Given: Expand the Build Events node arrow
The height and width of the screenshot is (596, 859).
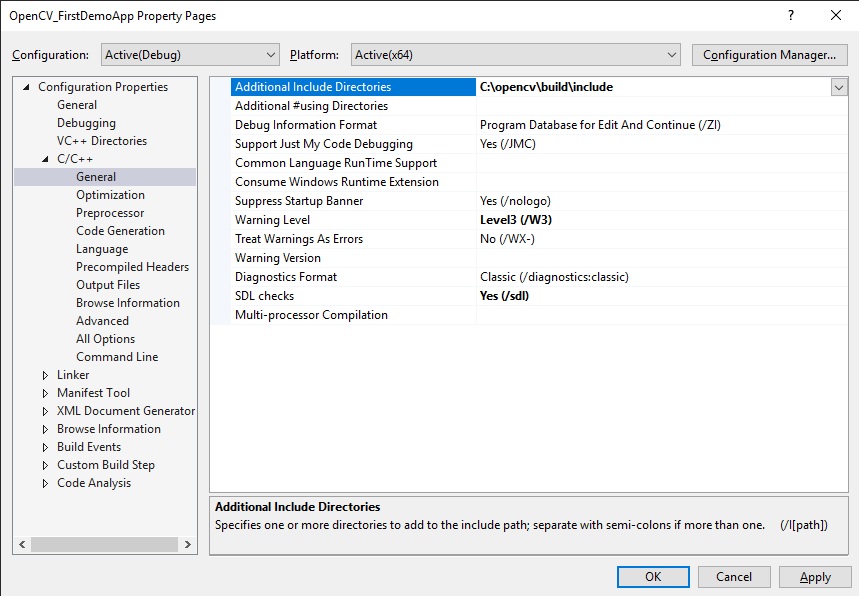Looking at the screenshot, I should pos(46,447).
